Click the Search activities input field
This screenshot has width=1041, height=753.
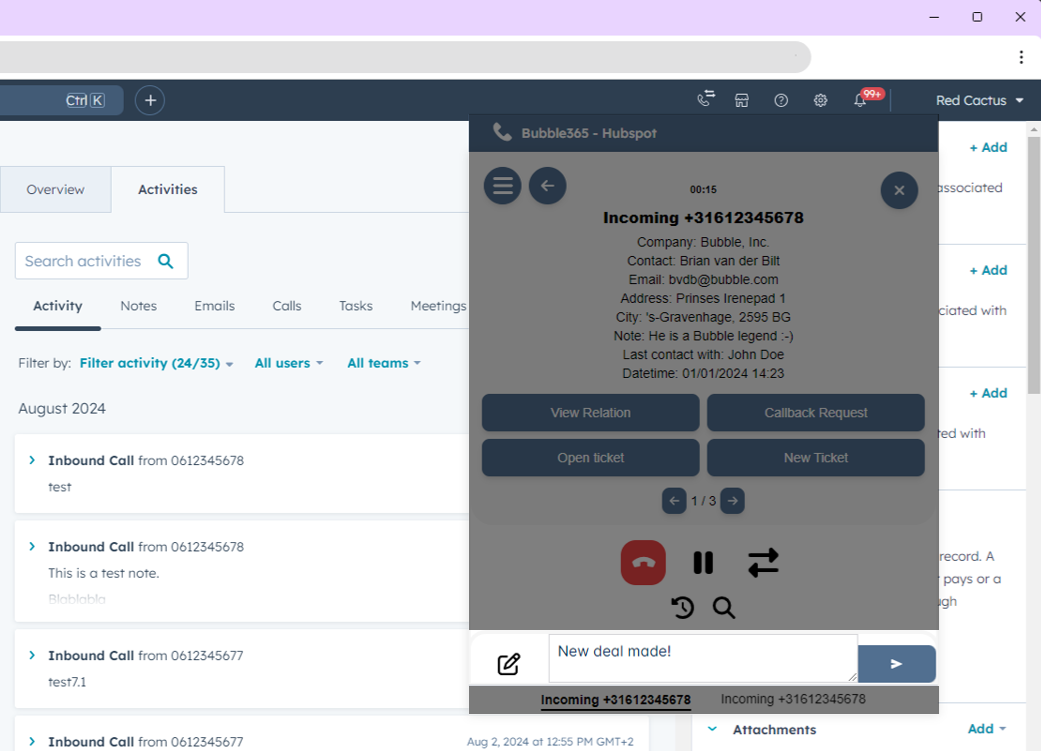(x=84, y=261)
